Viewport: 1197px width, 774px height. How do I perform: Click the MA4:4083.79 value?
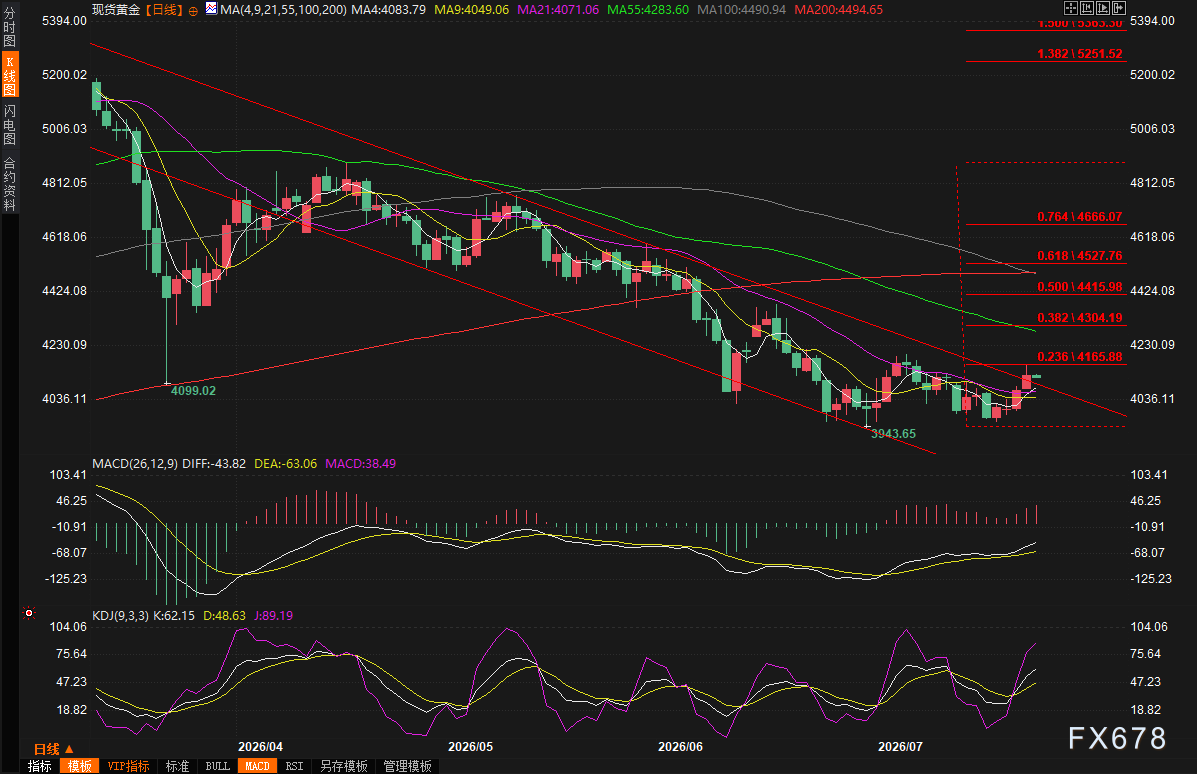click(389, 10)
